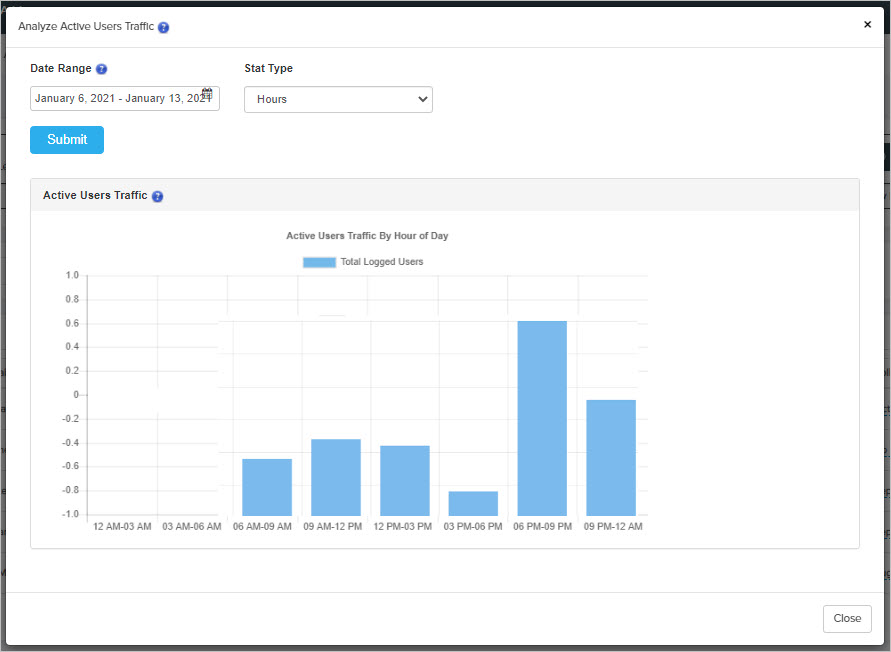Click the 12 AM-03 AM axis label

coord(122,527)
